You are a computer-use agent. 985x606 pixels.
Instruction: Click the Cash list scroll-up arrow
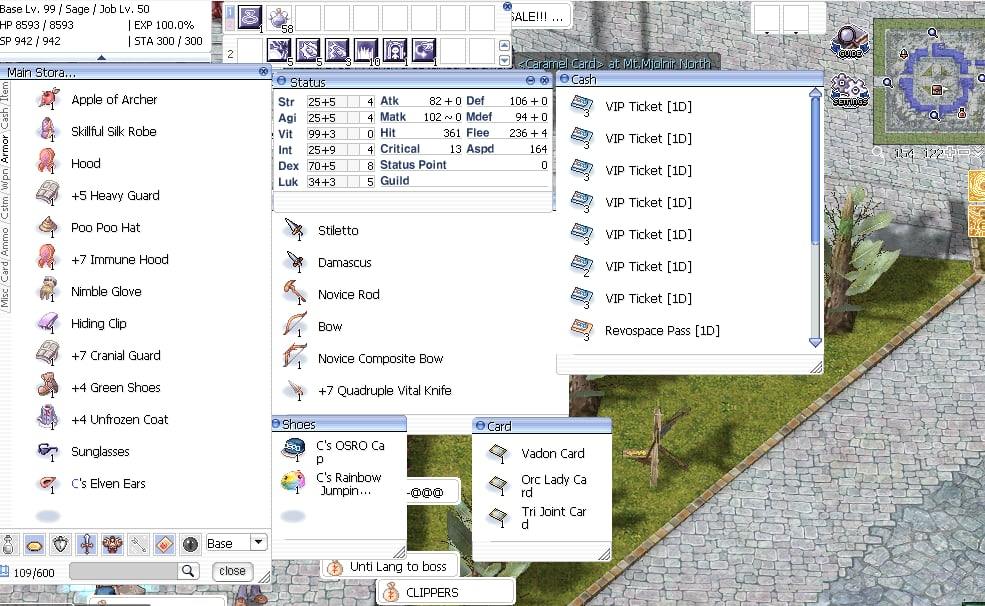(815, 93)
